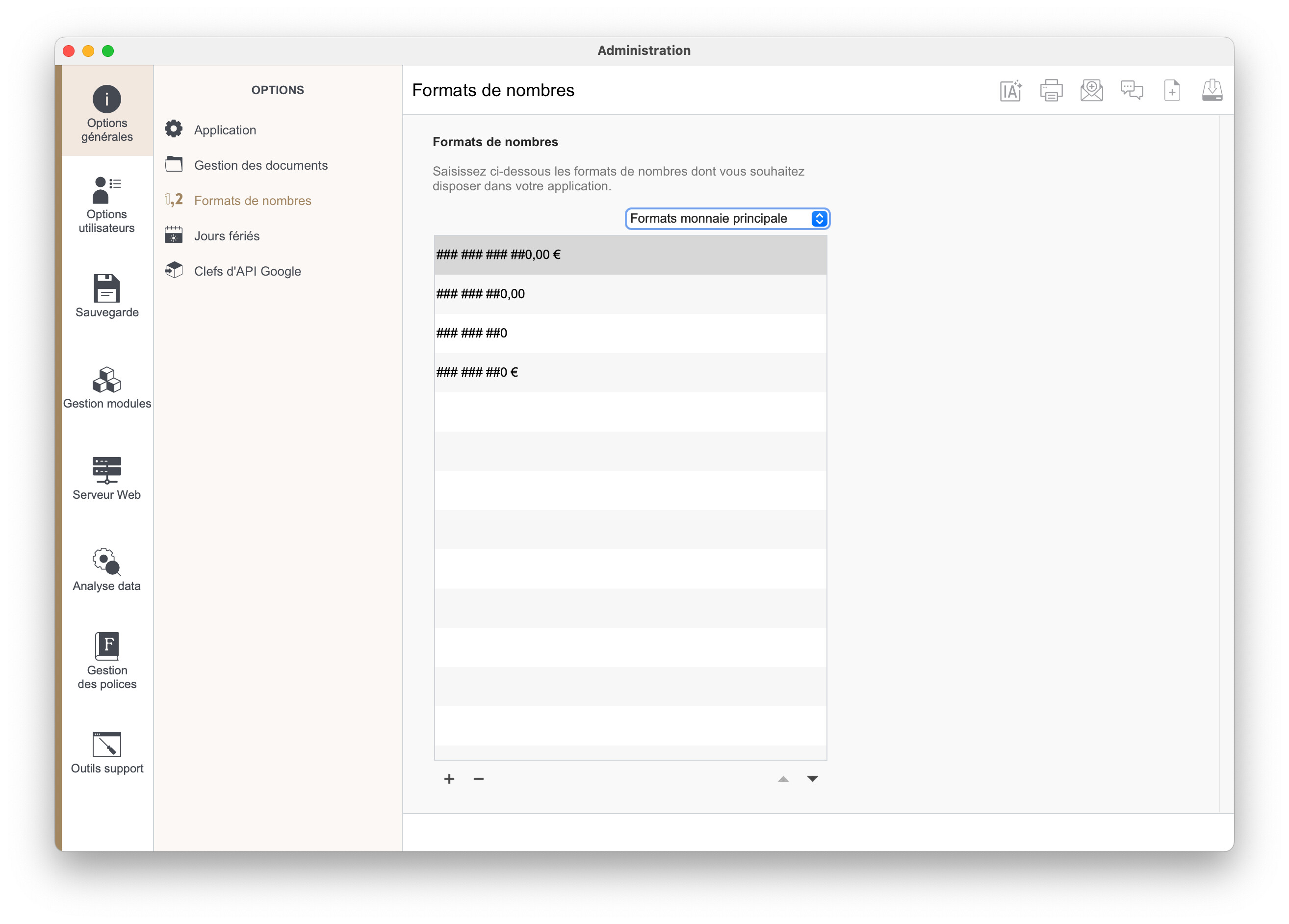Screen dimensions: 1289x924
Task: Move selected format down with arrow
Action: [x=813, y=778]
